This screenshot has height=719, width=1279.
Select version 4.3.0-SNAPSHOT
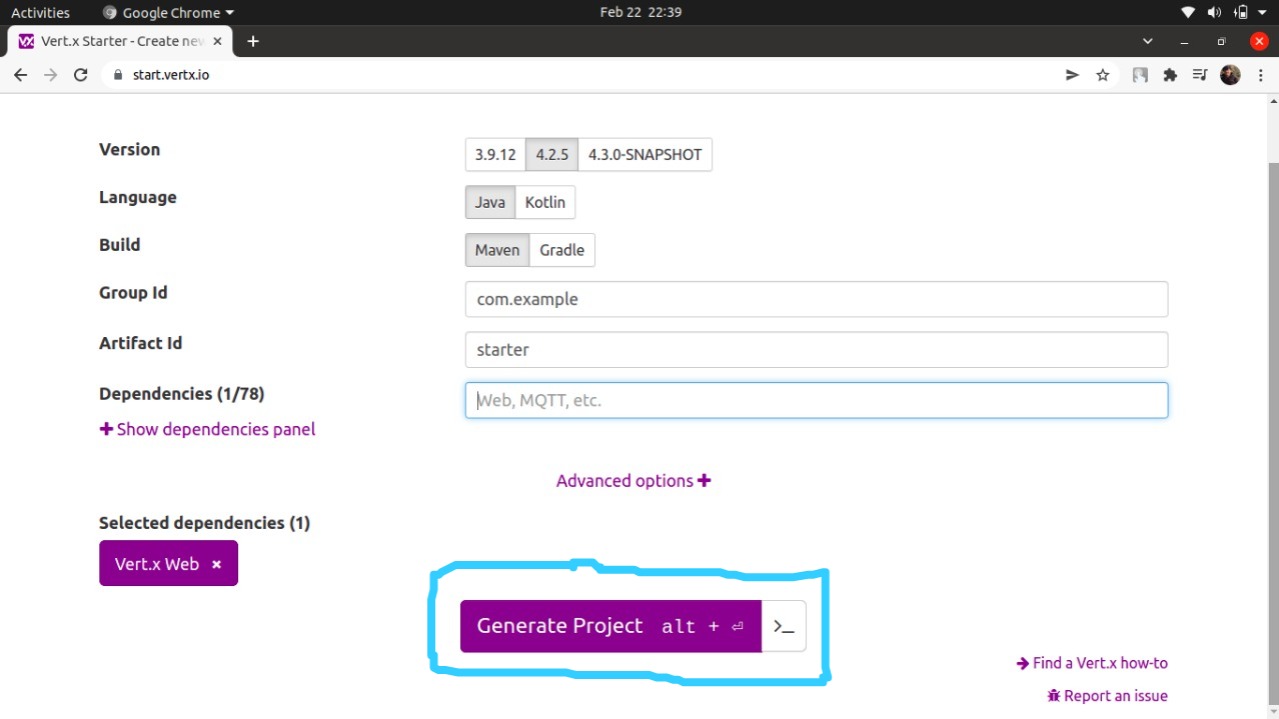pos(645,155)
